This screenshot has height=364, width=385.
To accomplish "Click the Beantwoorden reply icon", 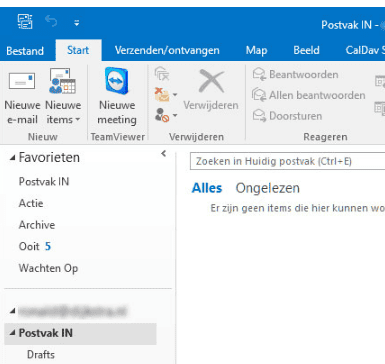I will tap(259, 74).
